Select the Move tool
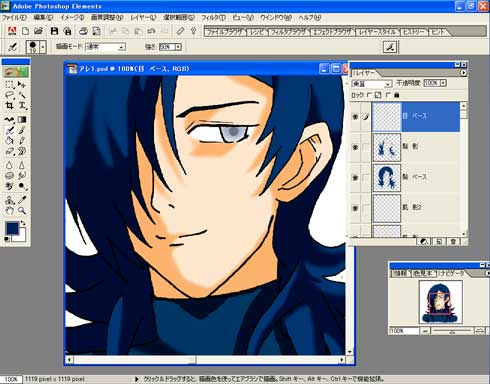This screenshot has width=490, height=384. pos(22,84)
